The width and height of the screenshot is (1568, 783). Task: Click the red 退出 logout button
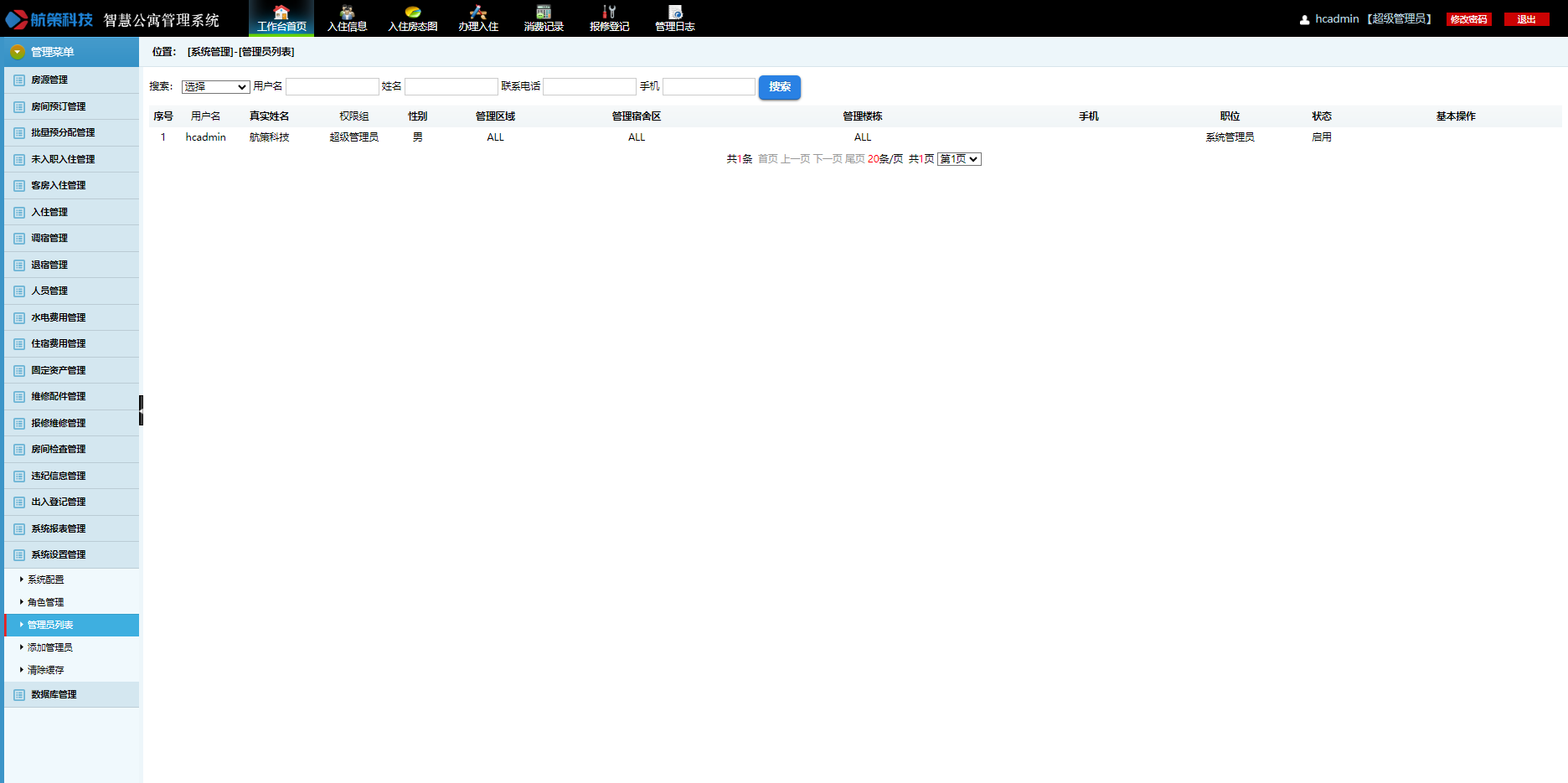pos(1526,19)
